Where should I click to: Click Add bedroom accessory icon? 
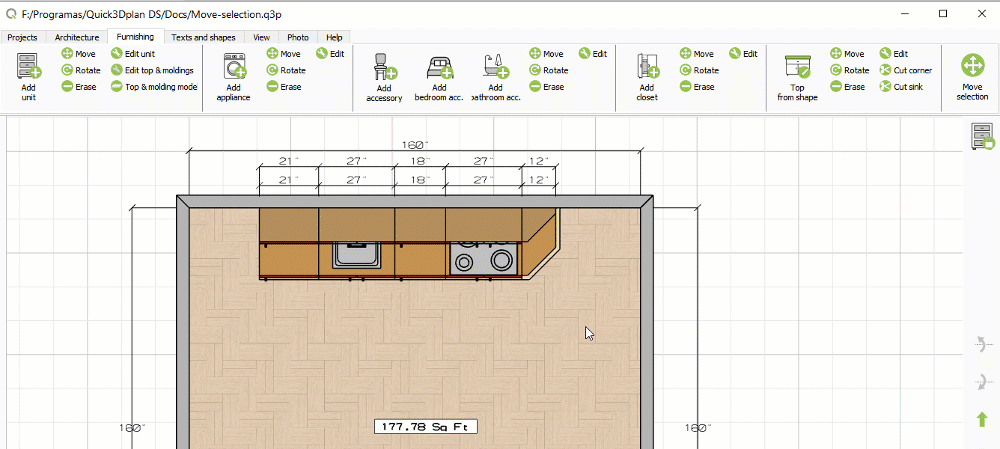coord(440,68)
